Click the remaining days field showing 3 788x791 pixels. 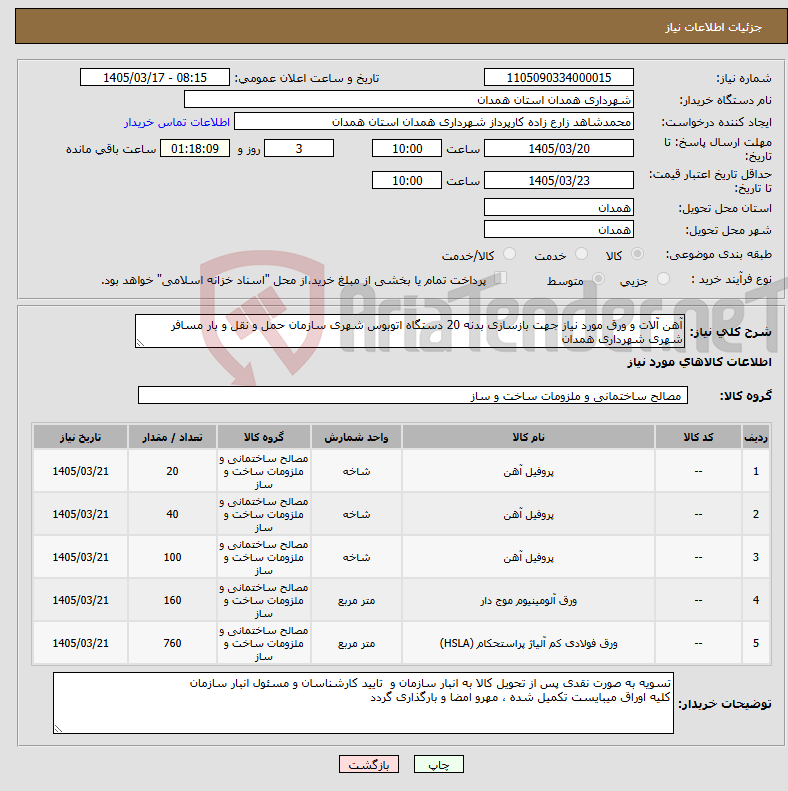click(299, 148)
